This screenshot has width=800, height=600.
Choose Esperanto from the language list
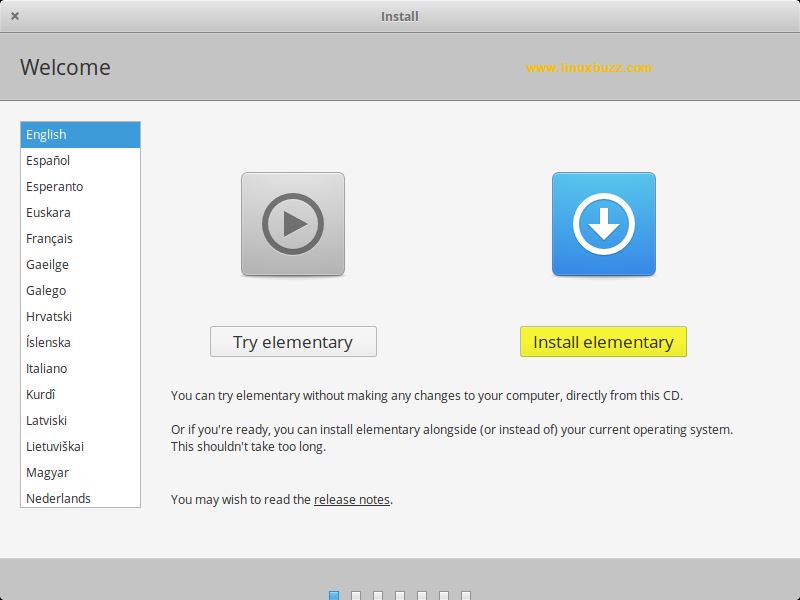click(x=81, y=187)
